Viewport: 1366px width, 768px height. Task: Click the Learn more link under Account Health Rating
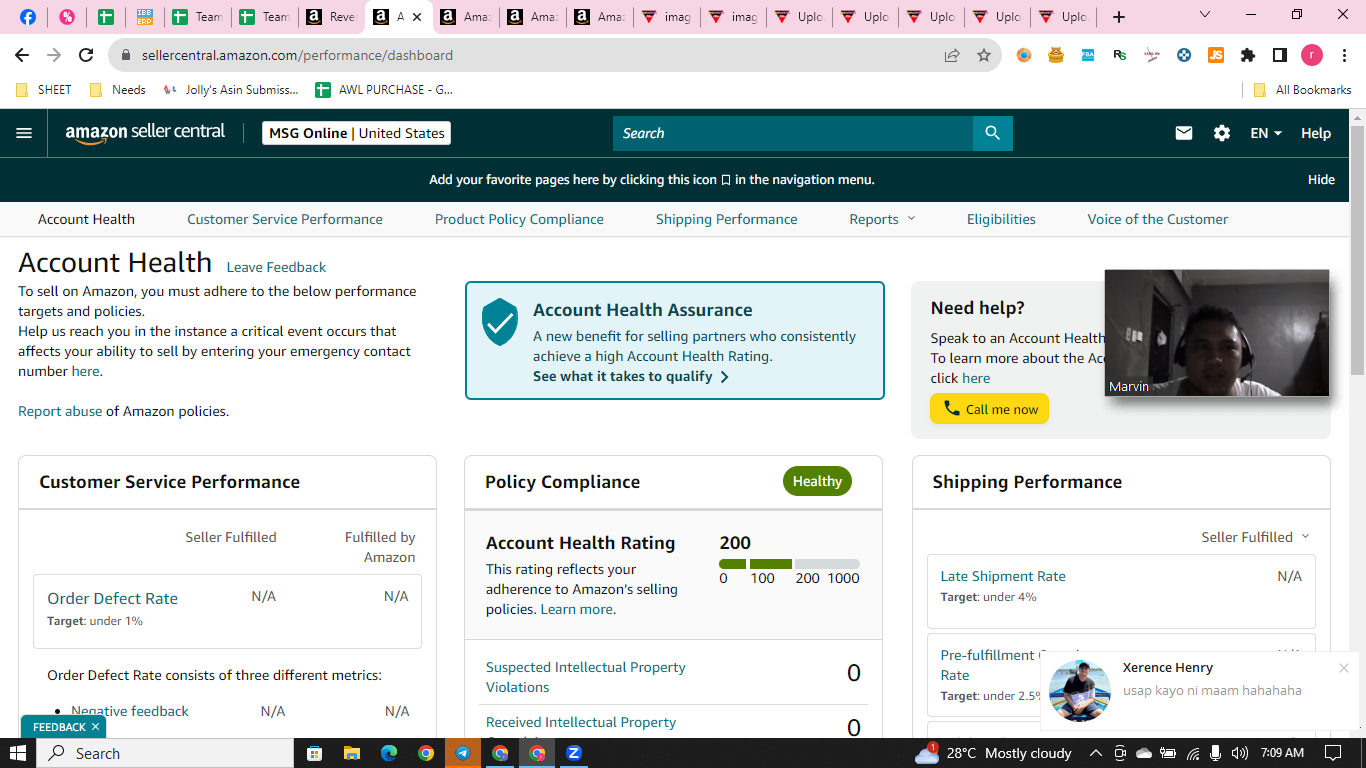point(577,609)
